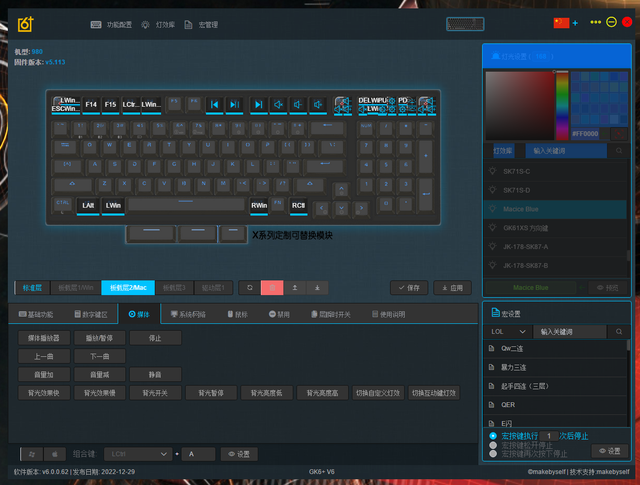Pick the top-left preset color swatch
This screenshot has height=485, width=640.
click(x=576, y=76)
